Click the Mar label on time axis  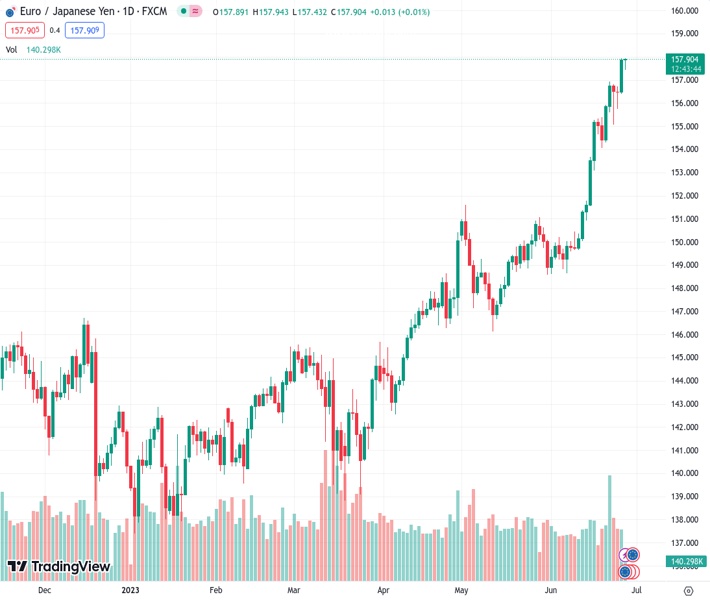pyautogui.click(x=293, y=591)
